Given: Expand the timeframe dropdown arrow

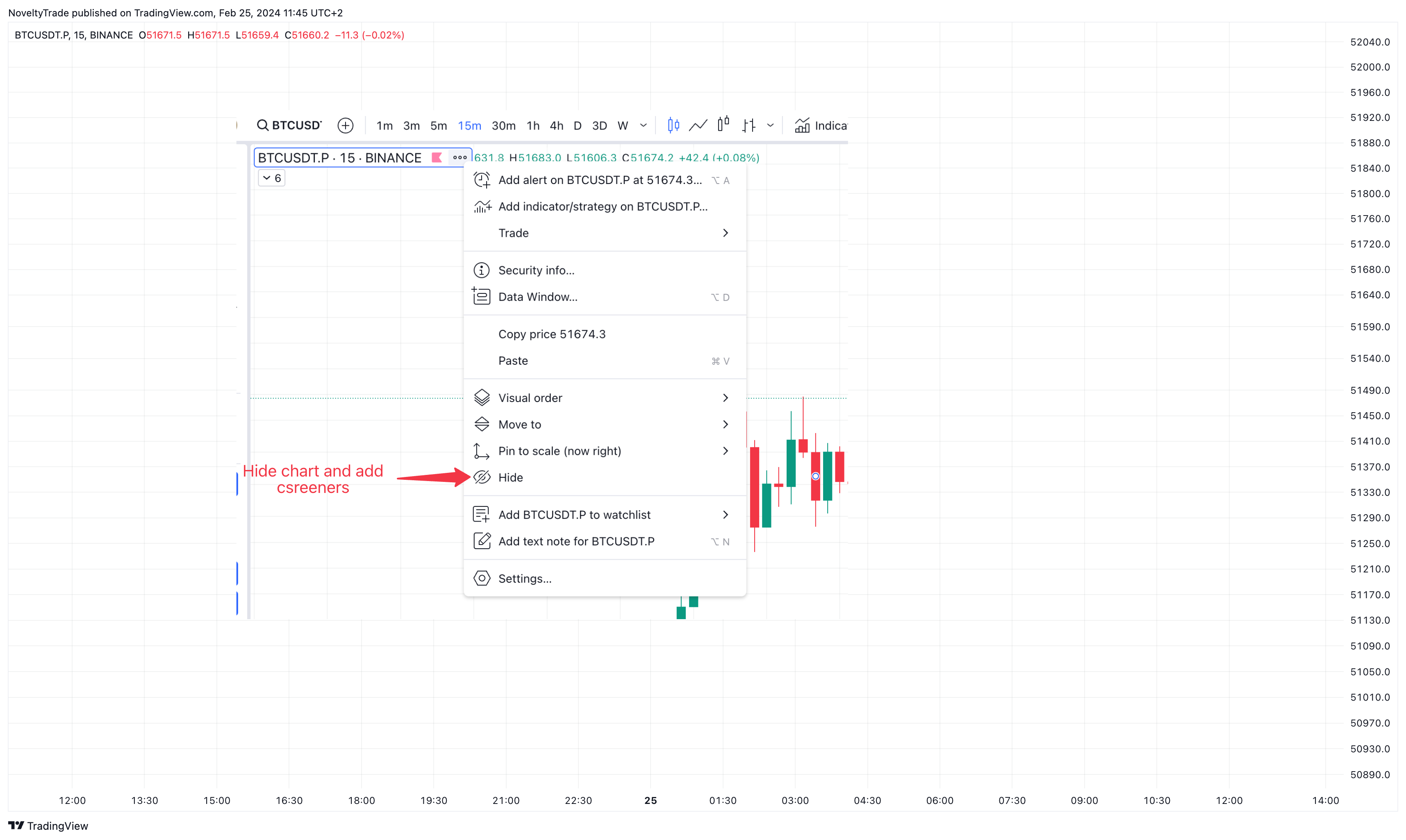Looking at the screenshot, I should [x=643, y=126].
